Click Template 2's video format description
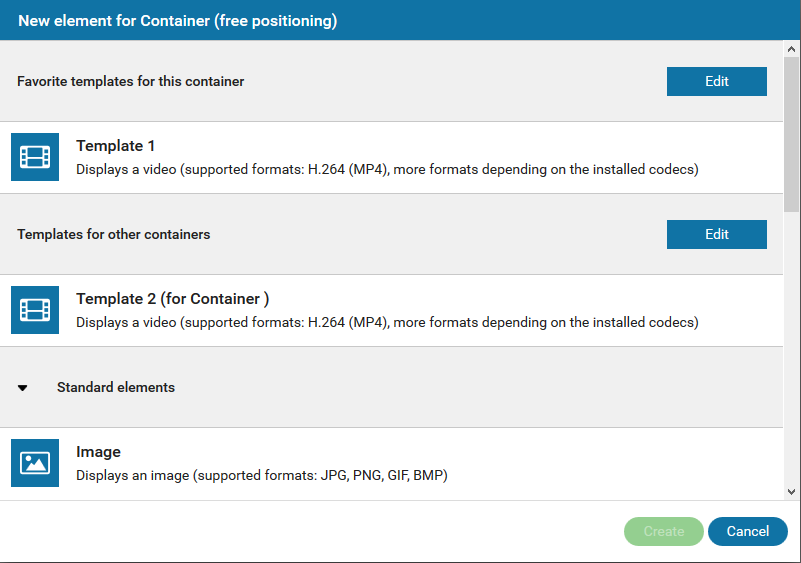801x563 pixels. 387,323
